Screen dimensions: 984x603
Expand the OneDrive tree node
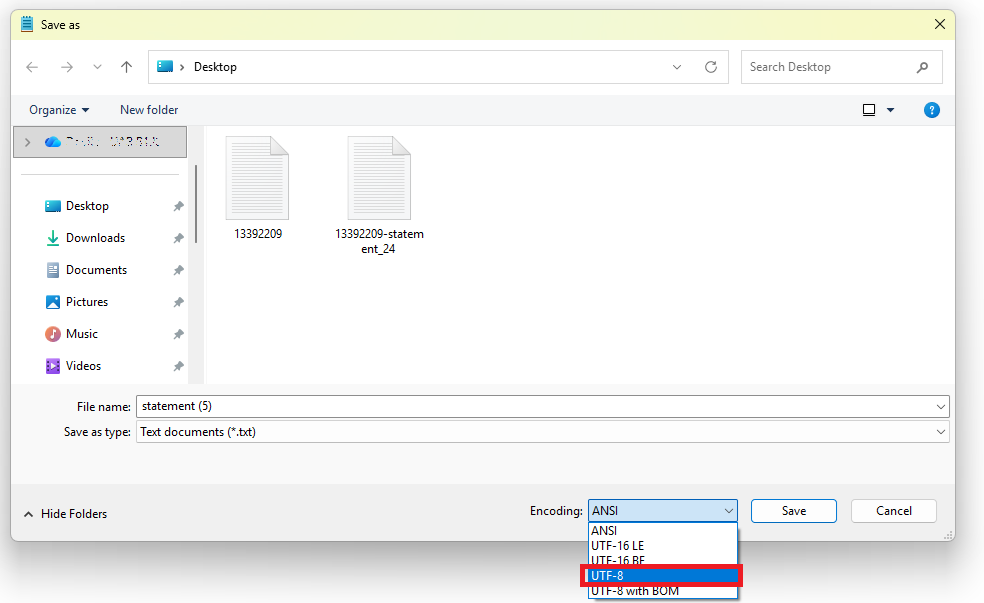coord(27,141)
